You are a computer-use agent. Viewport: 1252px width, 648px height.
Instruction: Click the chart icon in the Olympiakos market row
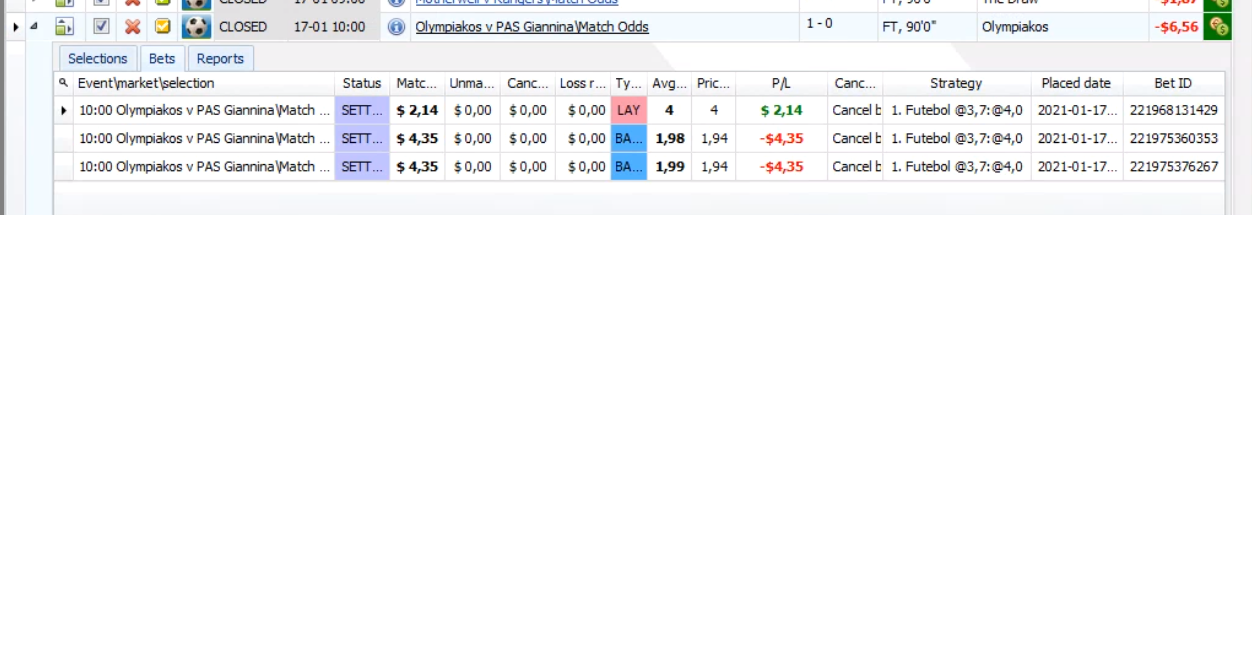[x=64, y=27]
